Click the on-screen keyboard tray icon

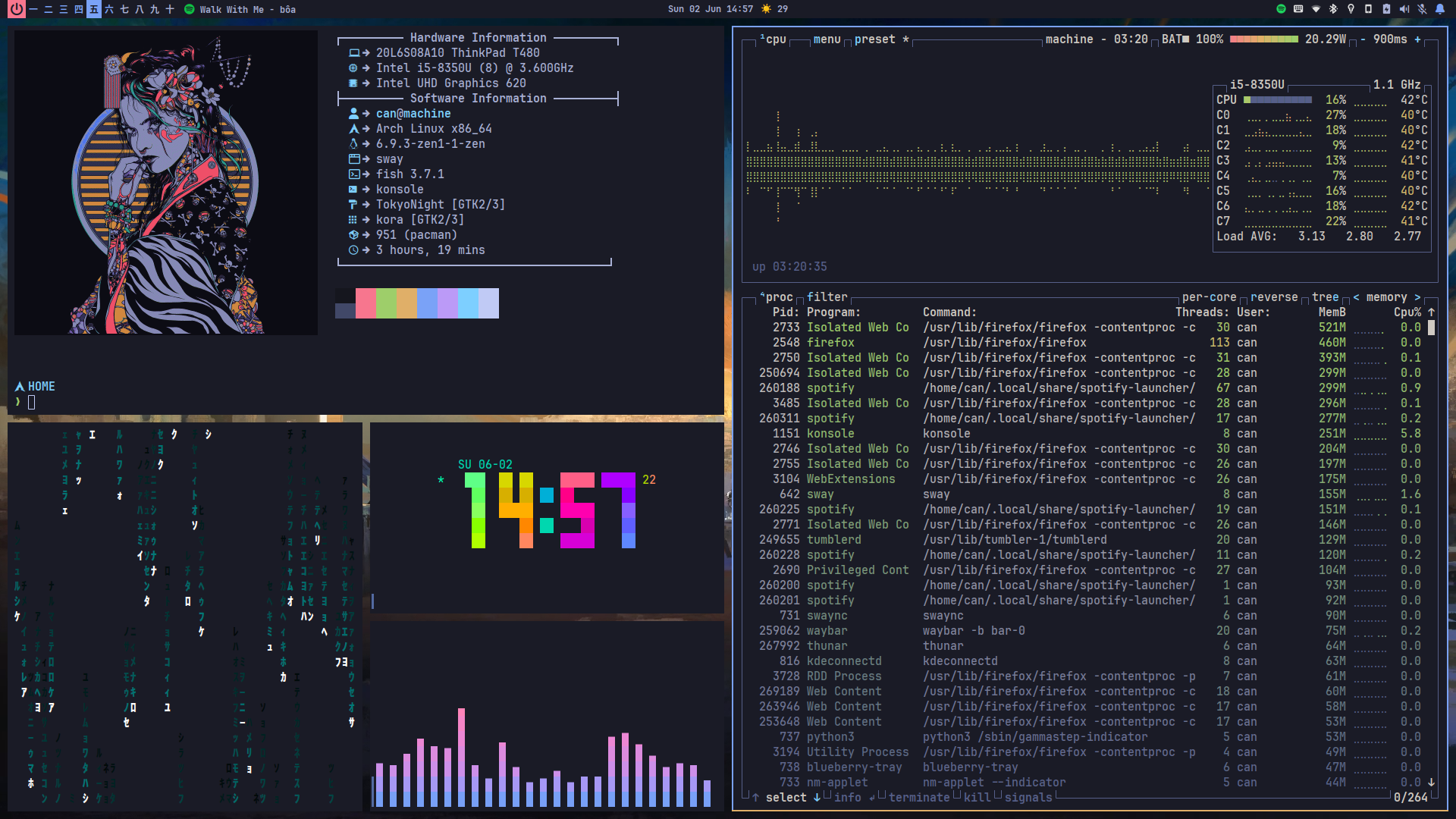point(1298,9)
